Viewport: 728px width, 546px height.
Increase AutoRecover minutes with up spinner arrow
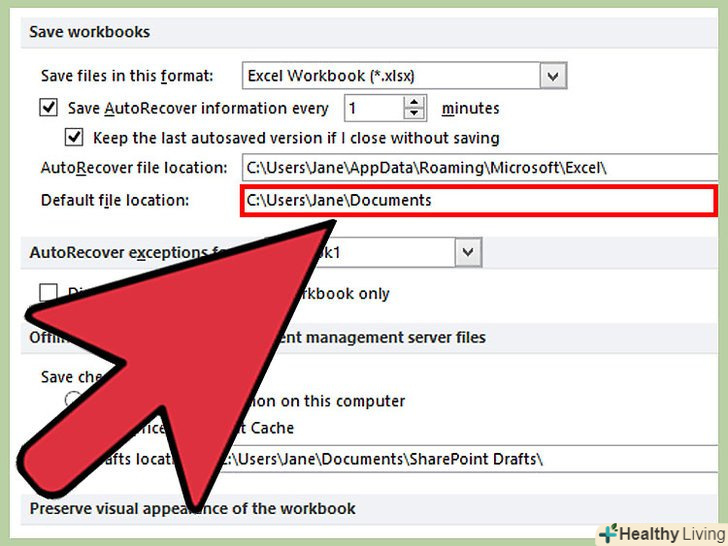(414, 102)
